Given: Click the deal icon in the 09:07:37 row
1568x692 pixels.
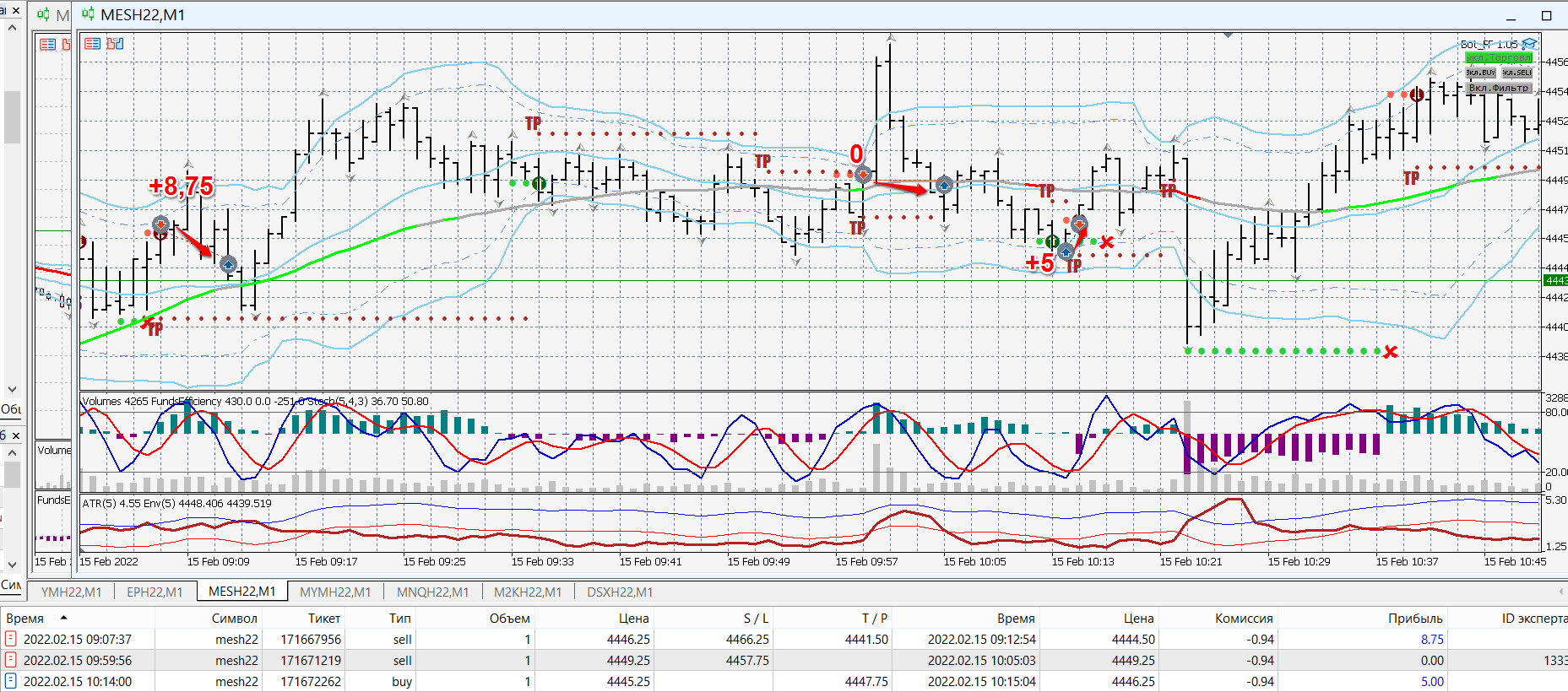Looking at the screenshot, I should coord(11,639).
